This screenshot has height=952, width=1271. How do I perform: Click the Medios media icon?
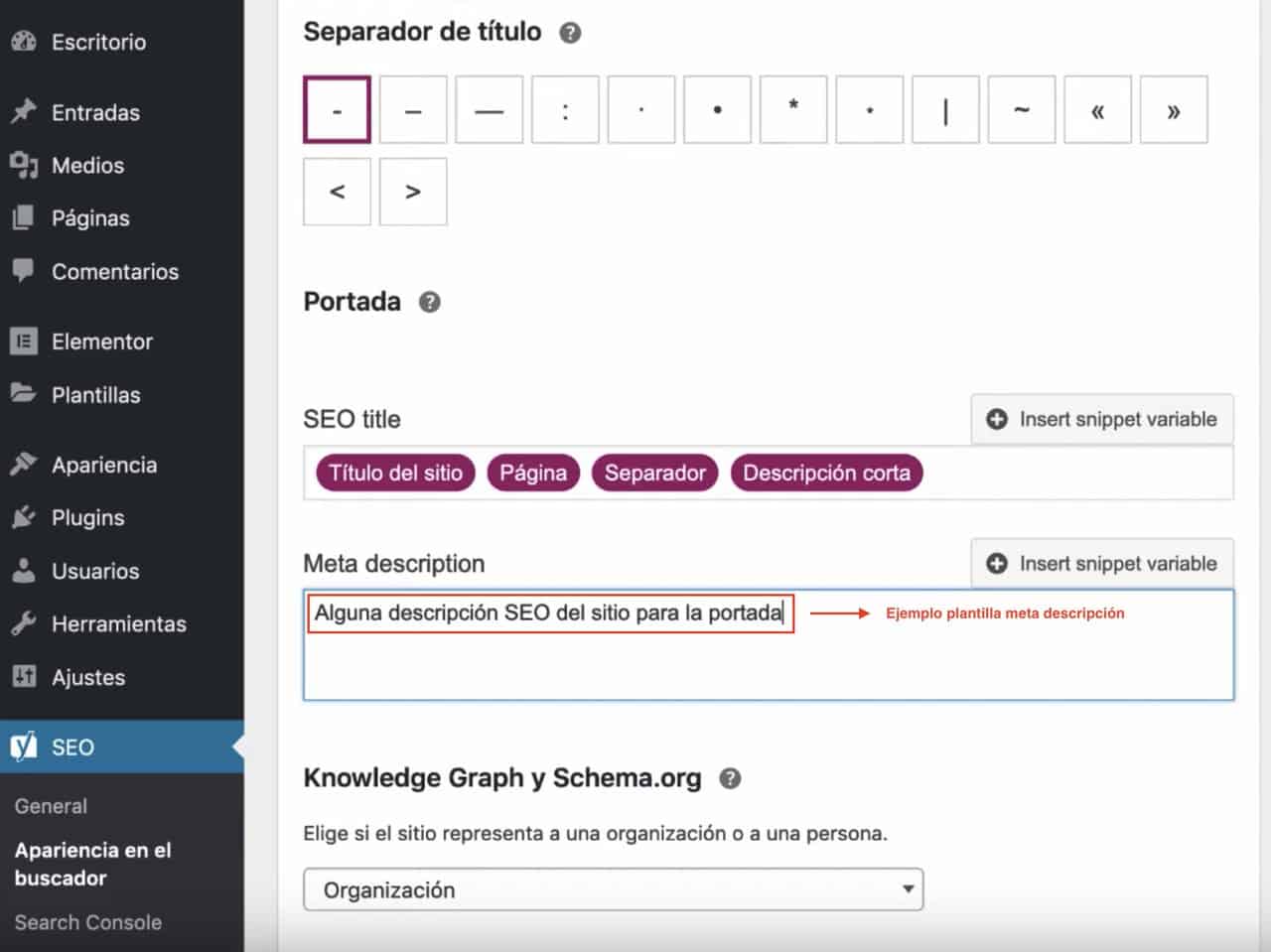24,165
